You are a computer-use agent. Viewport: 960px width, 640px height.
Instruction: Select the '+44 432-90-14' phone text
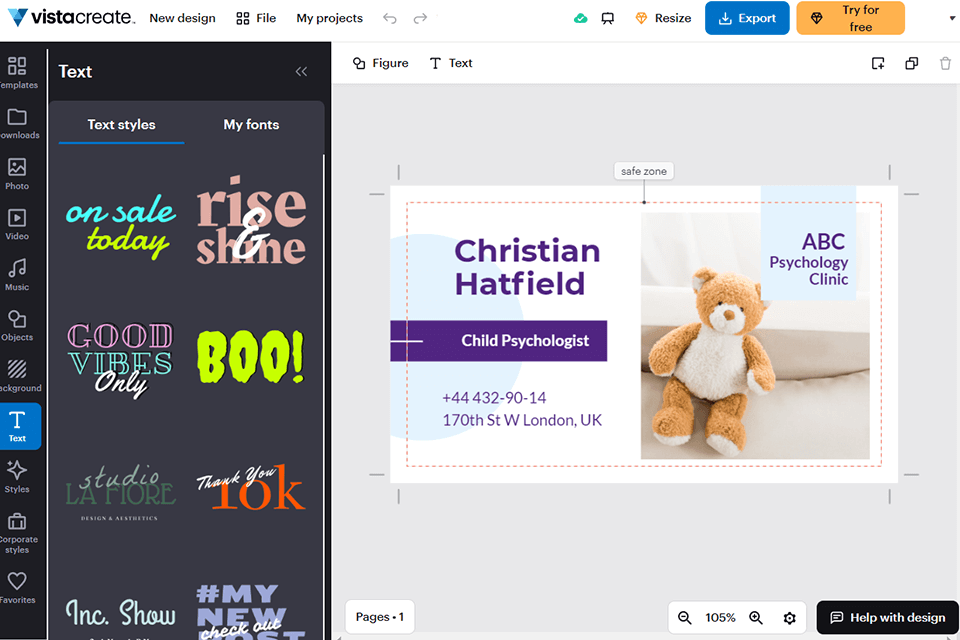[x=494, y=398]
